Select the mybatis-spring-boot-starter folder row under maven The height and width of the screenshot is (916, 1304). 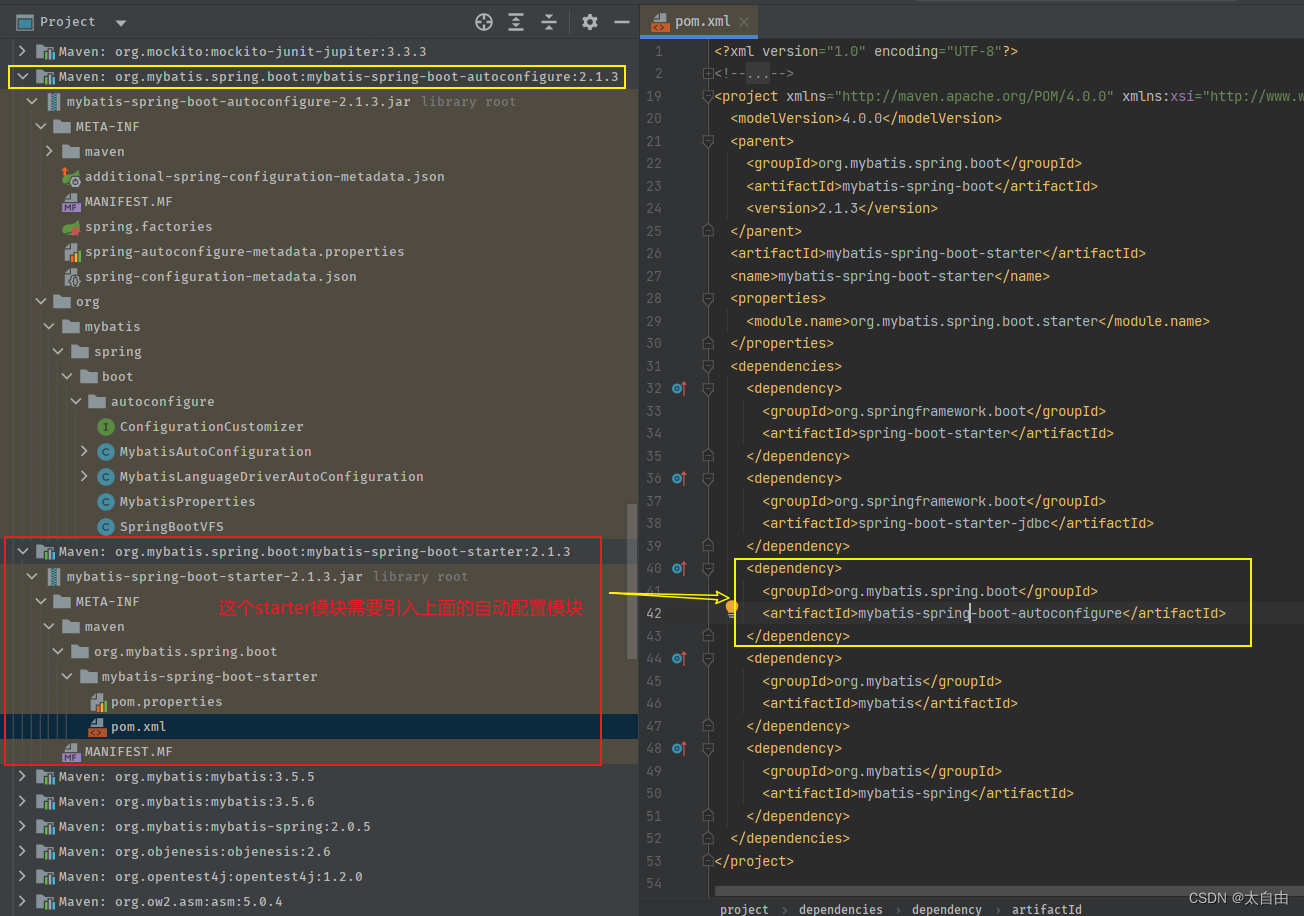pyautogui.click(x=318, y=676)
